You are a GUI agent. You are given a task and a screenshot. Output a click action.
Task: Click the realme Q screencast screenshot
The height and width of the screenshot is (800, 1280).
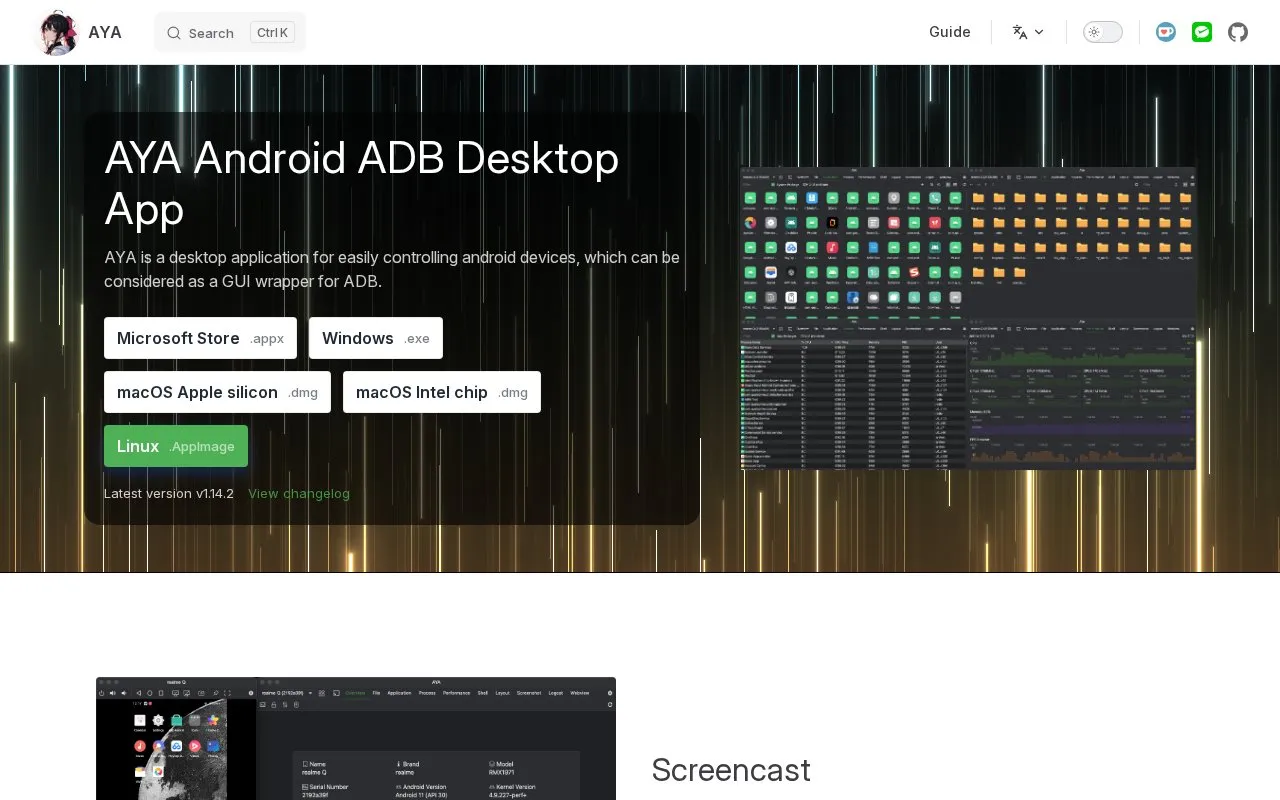(x=356, y=739)
